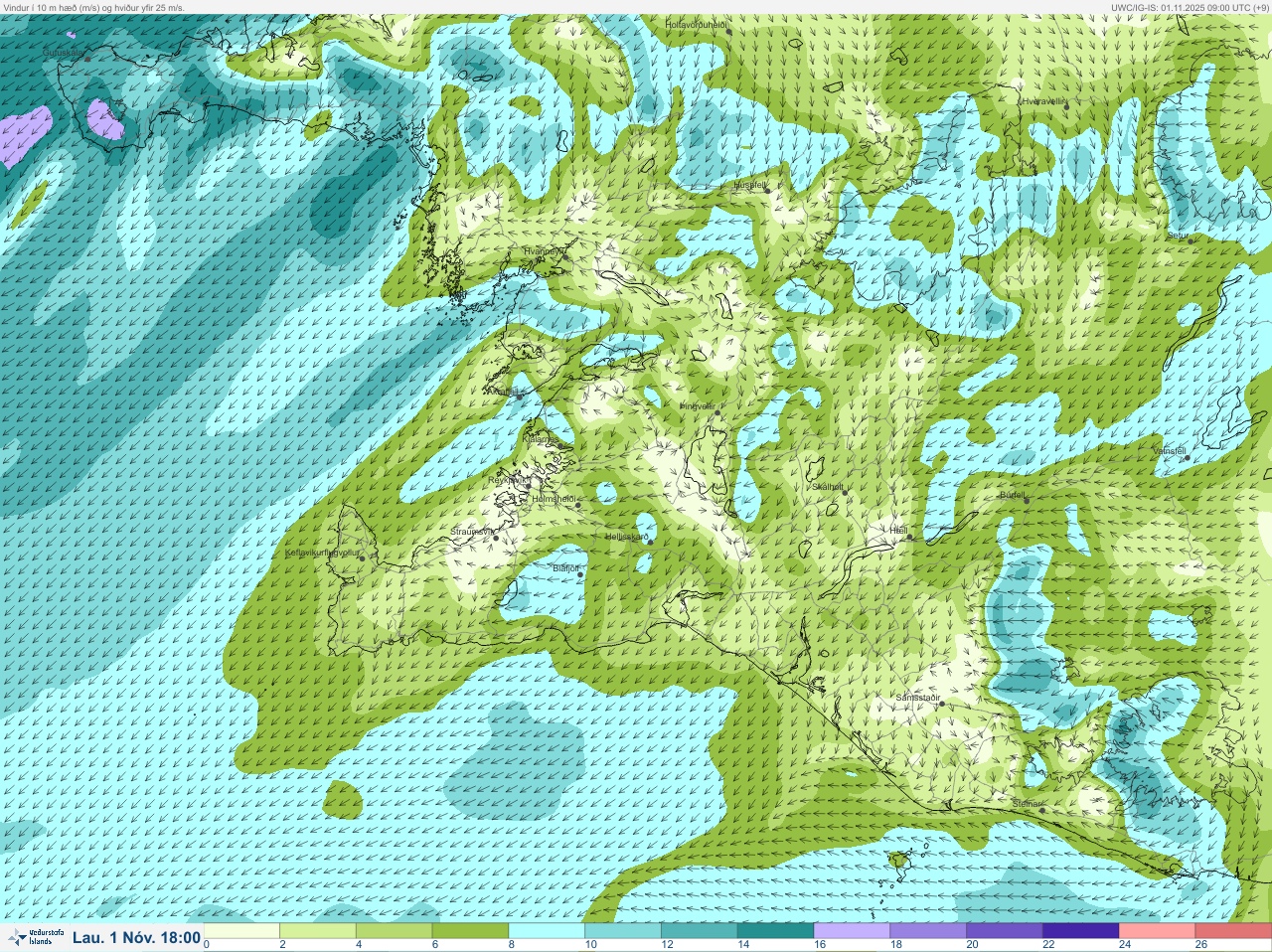The height and width of the screenshot is (952, 1272).
Task: Select the 14–16 m/s dark teal swatch
Action: tap(775, 930)
